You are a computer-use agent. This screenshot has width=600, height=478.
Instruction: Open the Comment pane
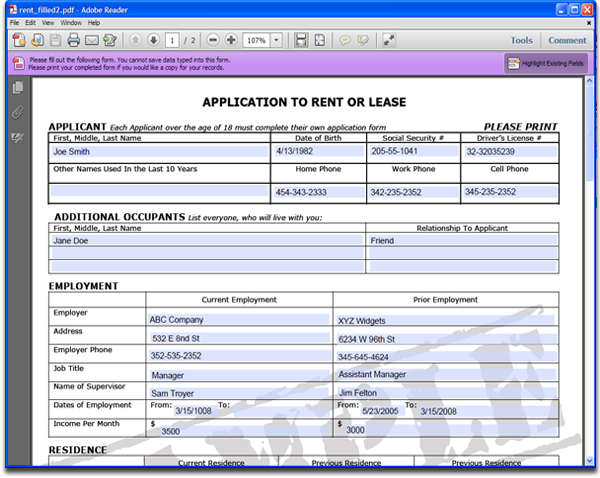(x=567, y=40)
